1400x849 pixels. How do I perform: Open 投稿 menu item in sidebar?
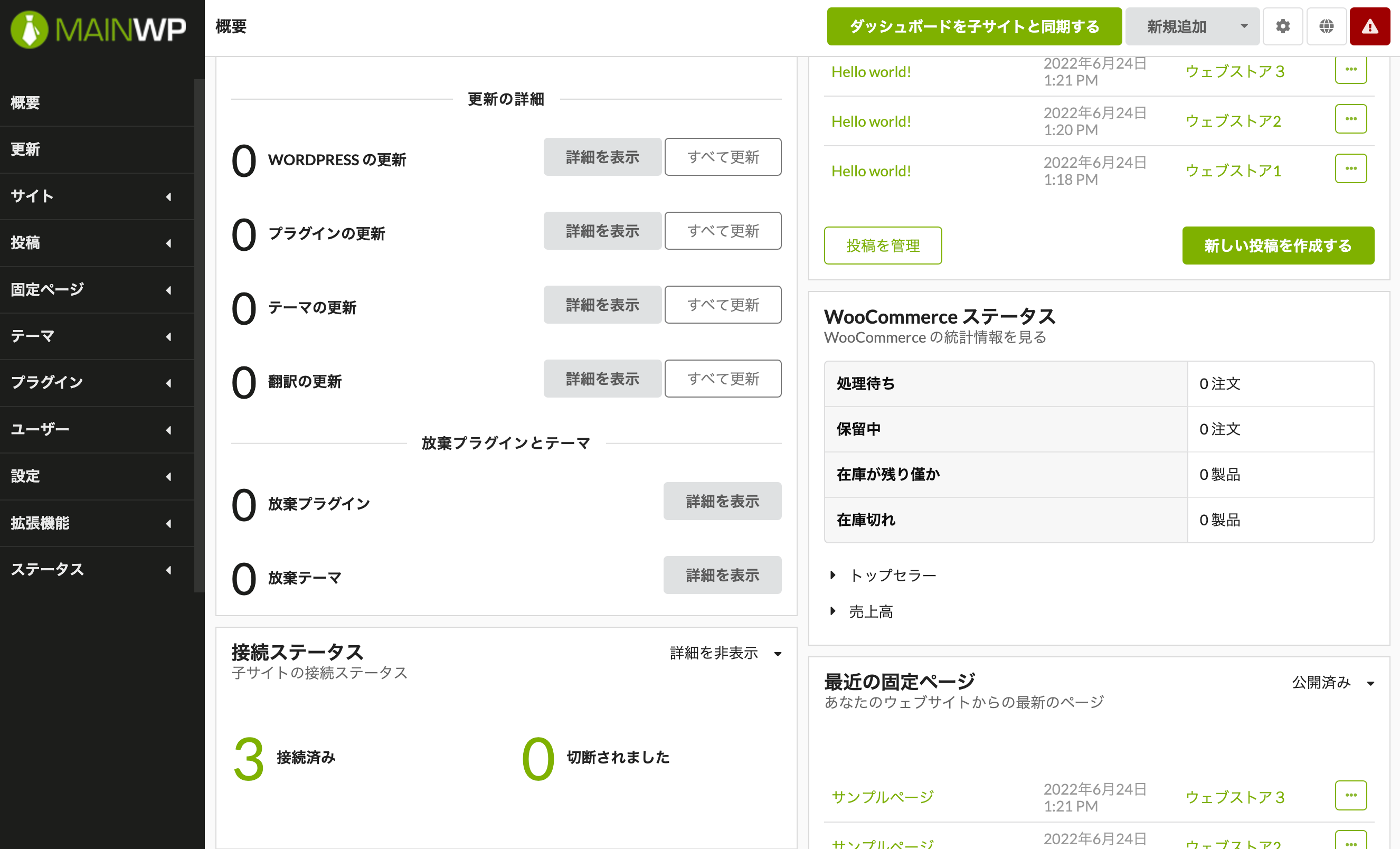(x=97, y=243)
